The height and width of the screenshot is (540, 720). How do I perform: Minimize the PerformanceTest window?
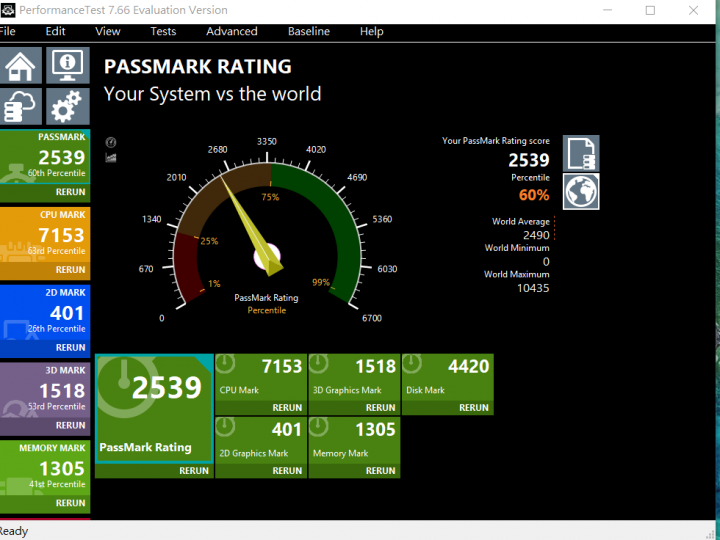(x=608, y=10)
